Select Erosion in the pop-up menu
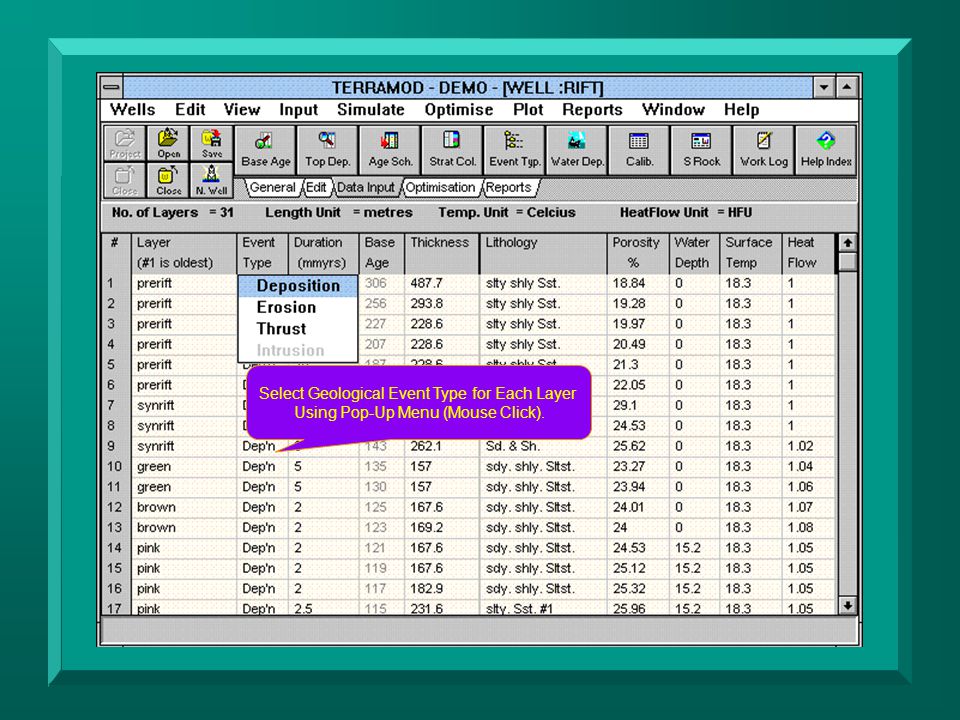Viewport: 960px width, 720px height. 298,307
